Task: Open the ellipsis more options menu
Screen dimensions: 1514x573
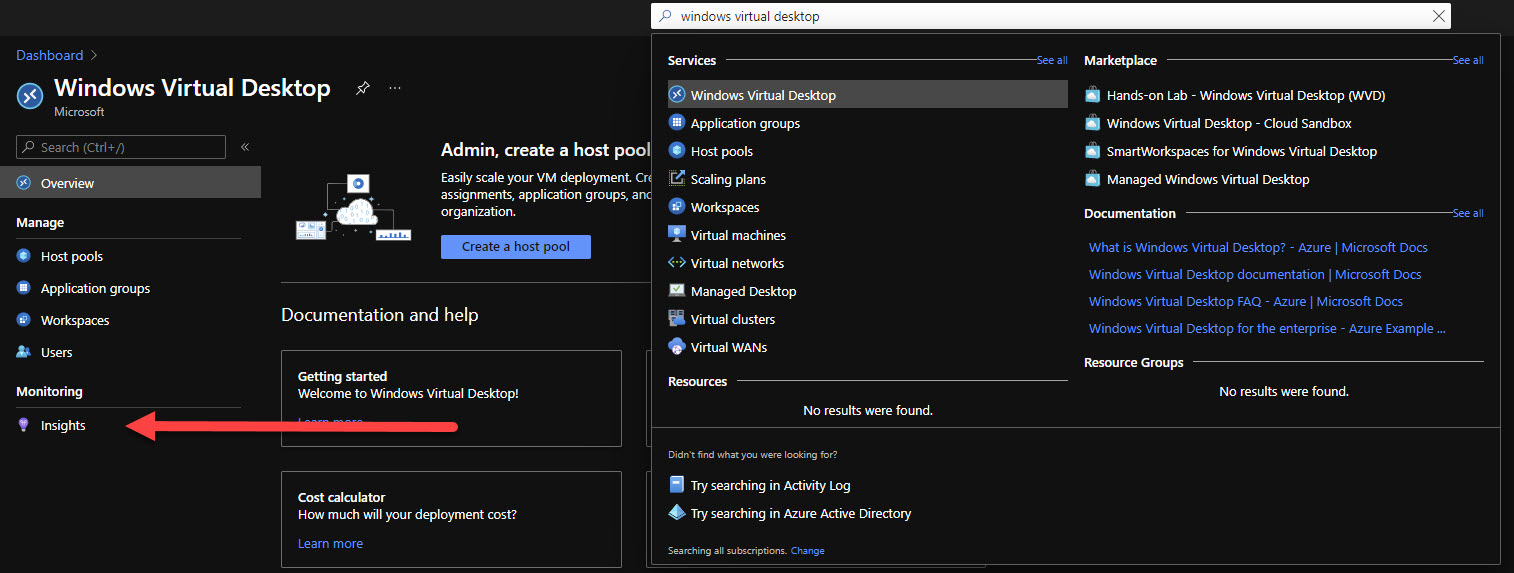Action: point(395,88)
